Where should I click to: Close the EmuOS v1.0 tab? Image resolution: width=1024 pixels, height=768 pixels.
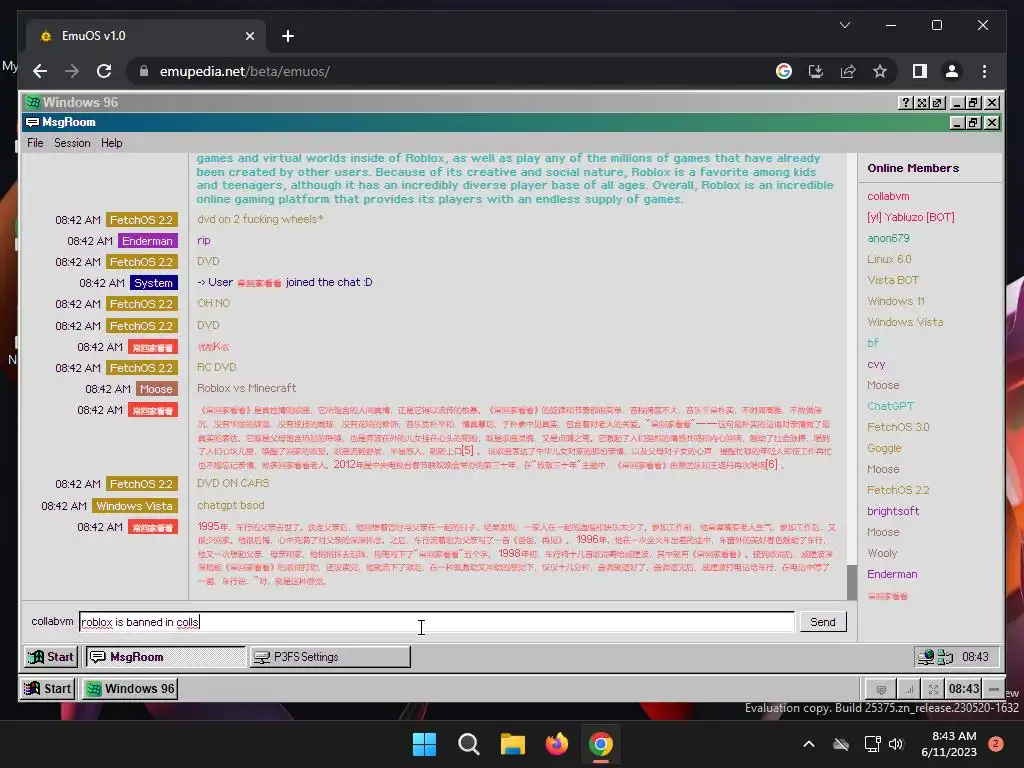pos(249,36)
